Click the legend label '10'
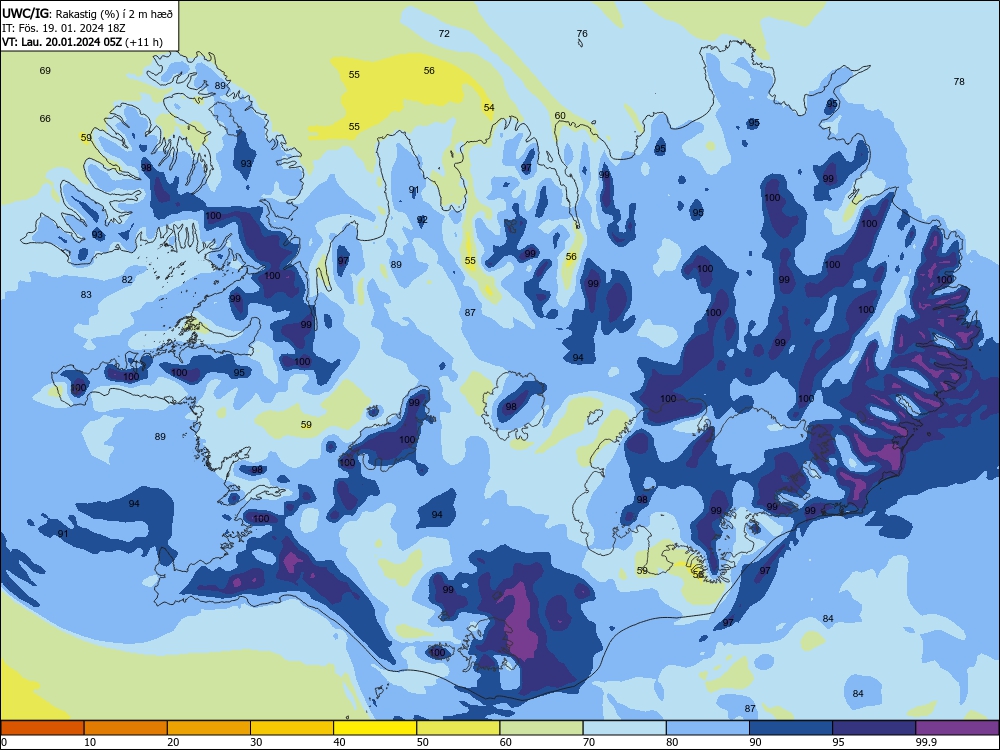The image size is (1000, 750). click(x=90, y=742)
